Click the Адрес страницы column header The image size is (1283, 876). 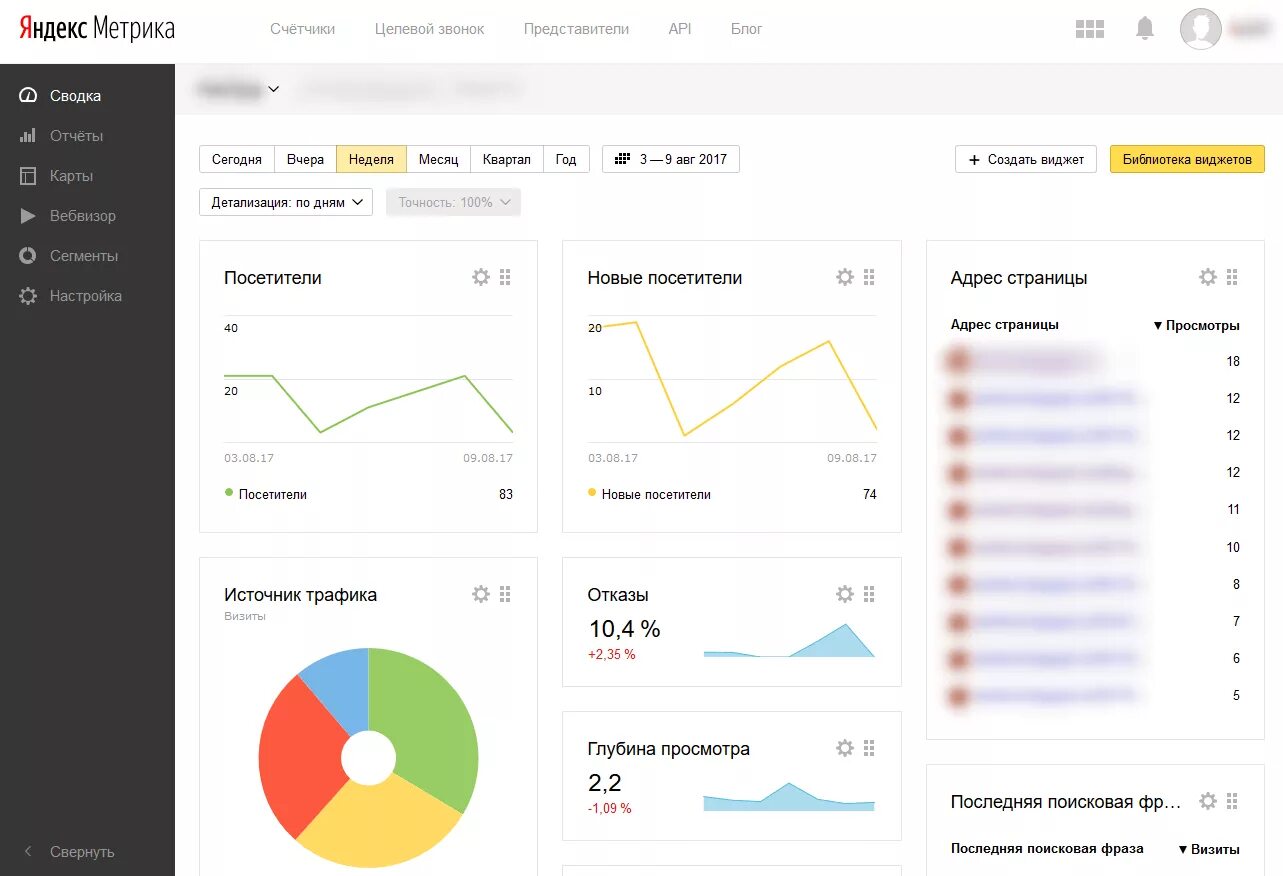click(1004, 325)
